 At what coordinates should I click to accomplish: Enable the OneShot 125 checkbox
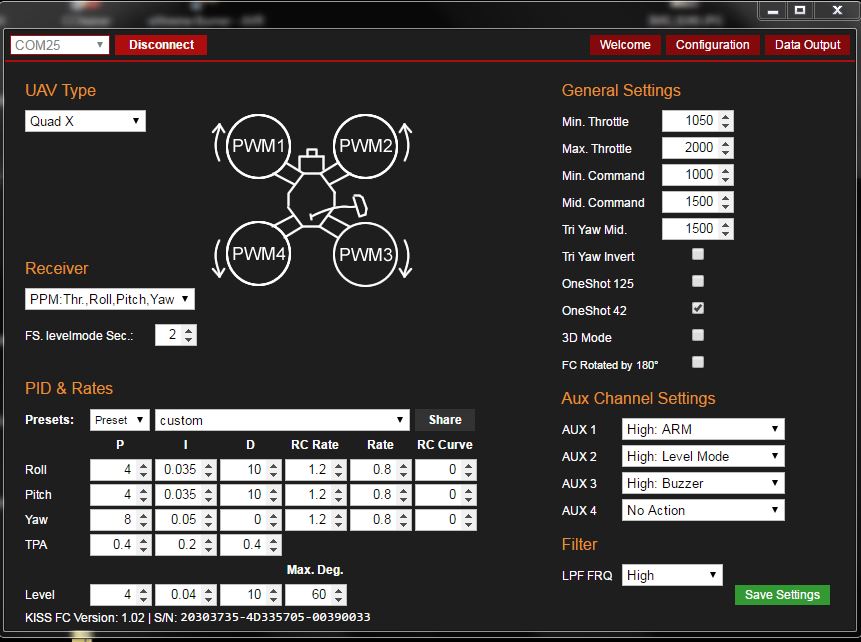point(698,282)
